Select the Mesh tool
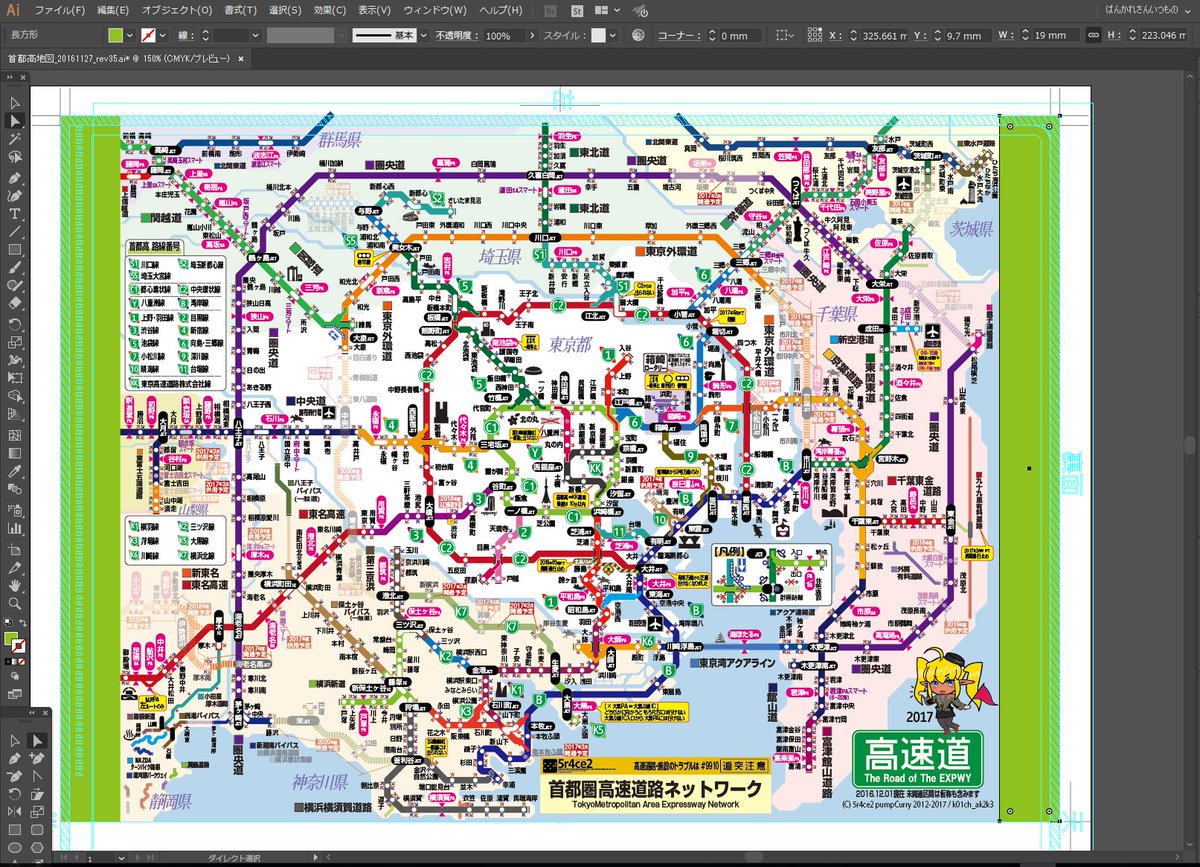This screenshot has width=1200, height=867. (x=15, y=433)
